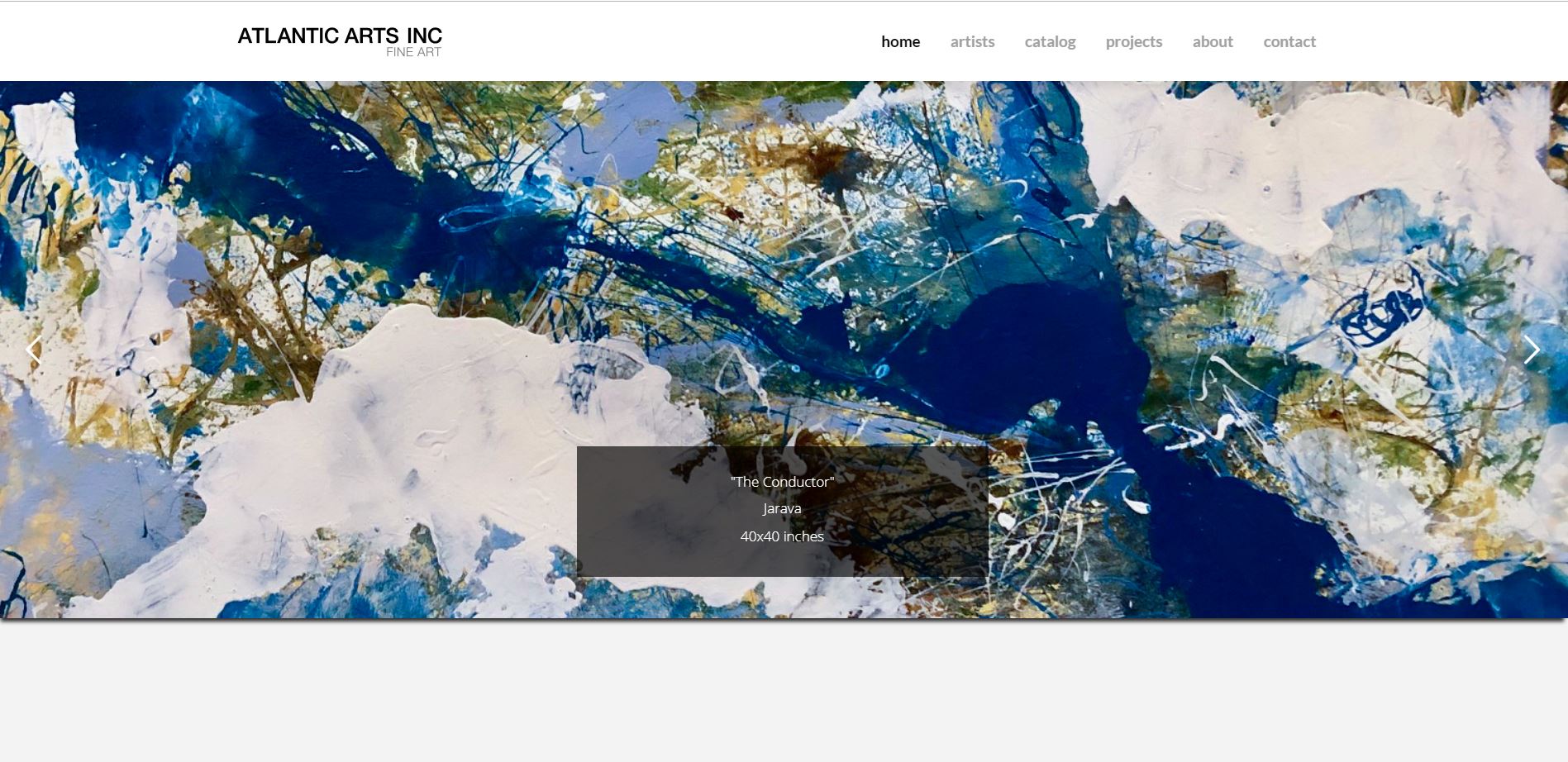Navigate to the contact page
This screenshot has width=1568, height=762.
point(1289,41)
